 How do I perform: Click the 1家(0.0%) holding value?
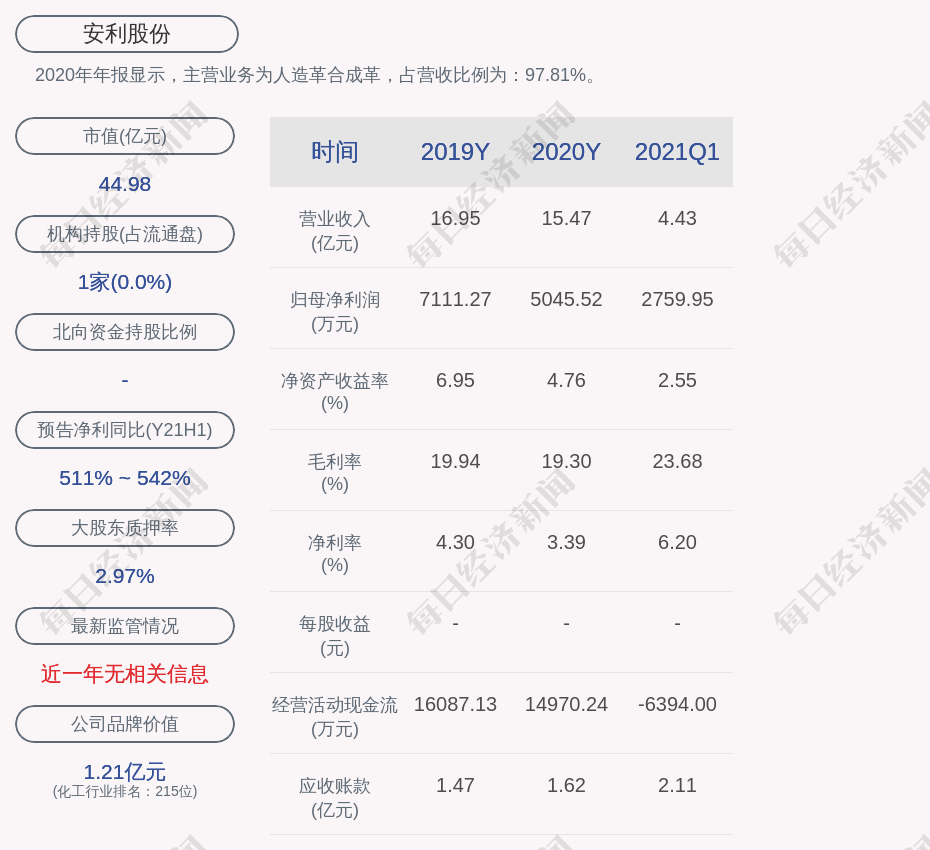(x=125, y=282)
